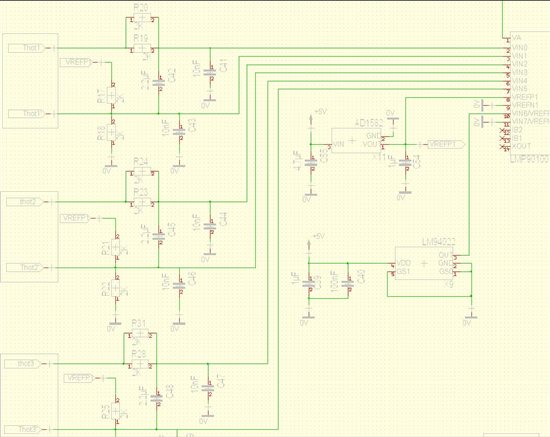
Task: Click the VA pin label on LMP90100
Action: pos(516,38)
